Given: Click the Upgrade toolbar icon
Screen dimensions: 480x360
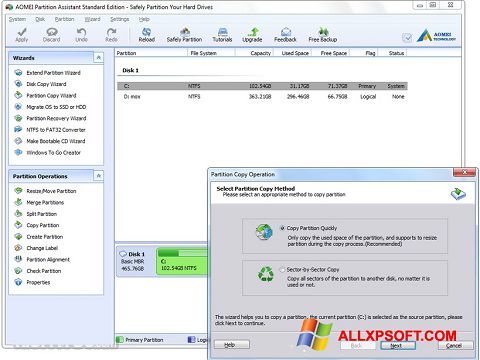Looking at the screenshot, I should pyautogui.click(x=252, y=35).
